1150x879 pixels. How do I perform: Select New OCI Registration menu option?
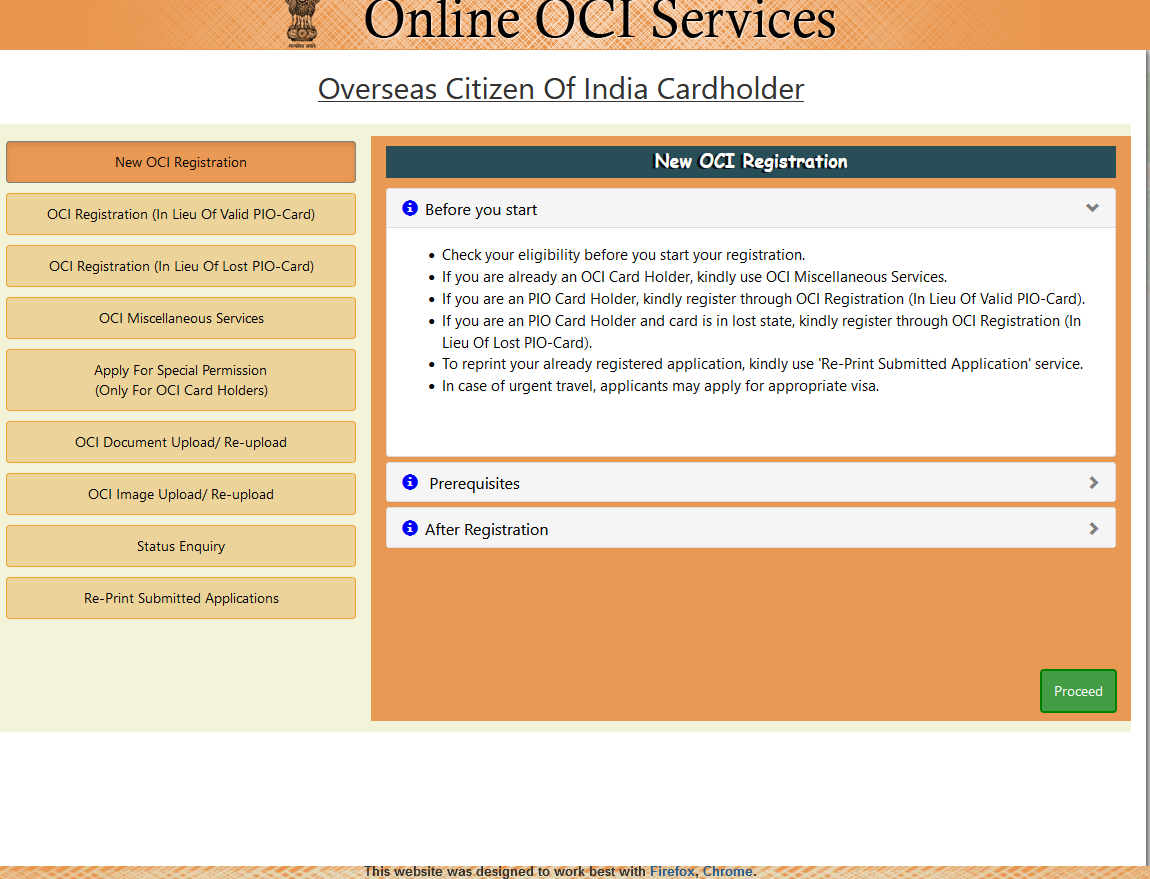180,162
